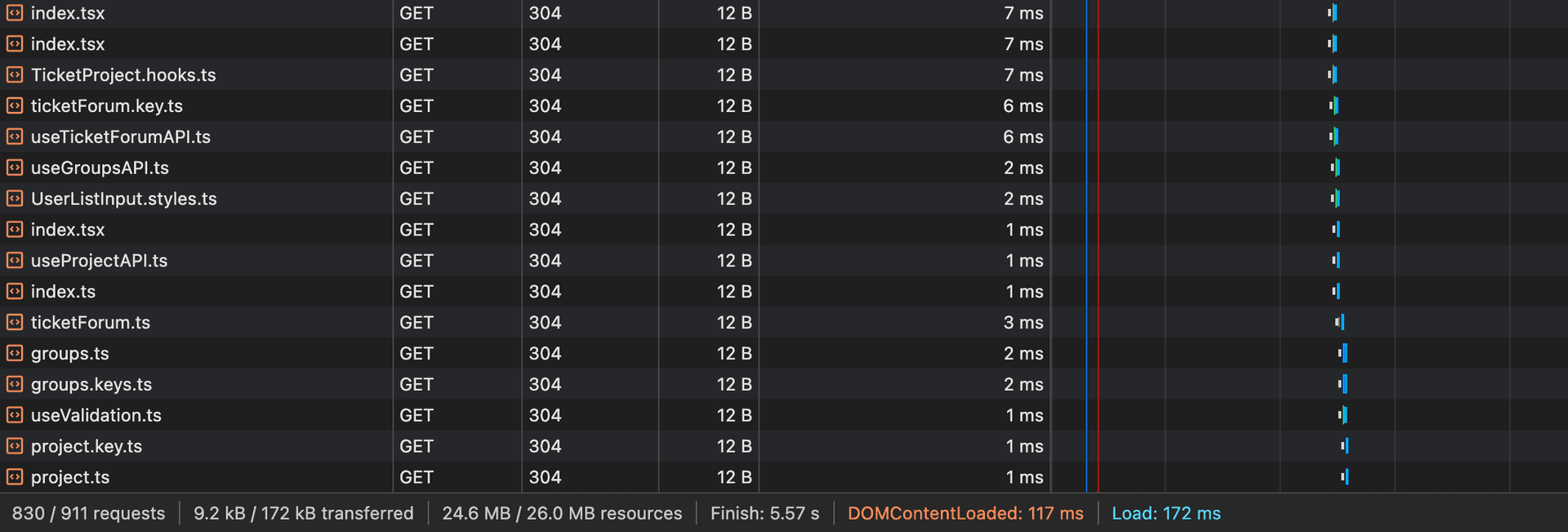
Task: Open the project.key.ts request entry
Action: (x=86, y=446)
